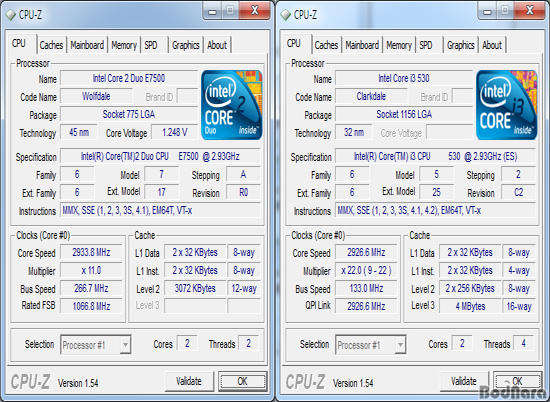This screenshot has height=402, width=550.
Task: Click Level 2 cache value '3072 KBytes'
Action: point(195,288)
